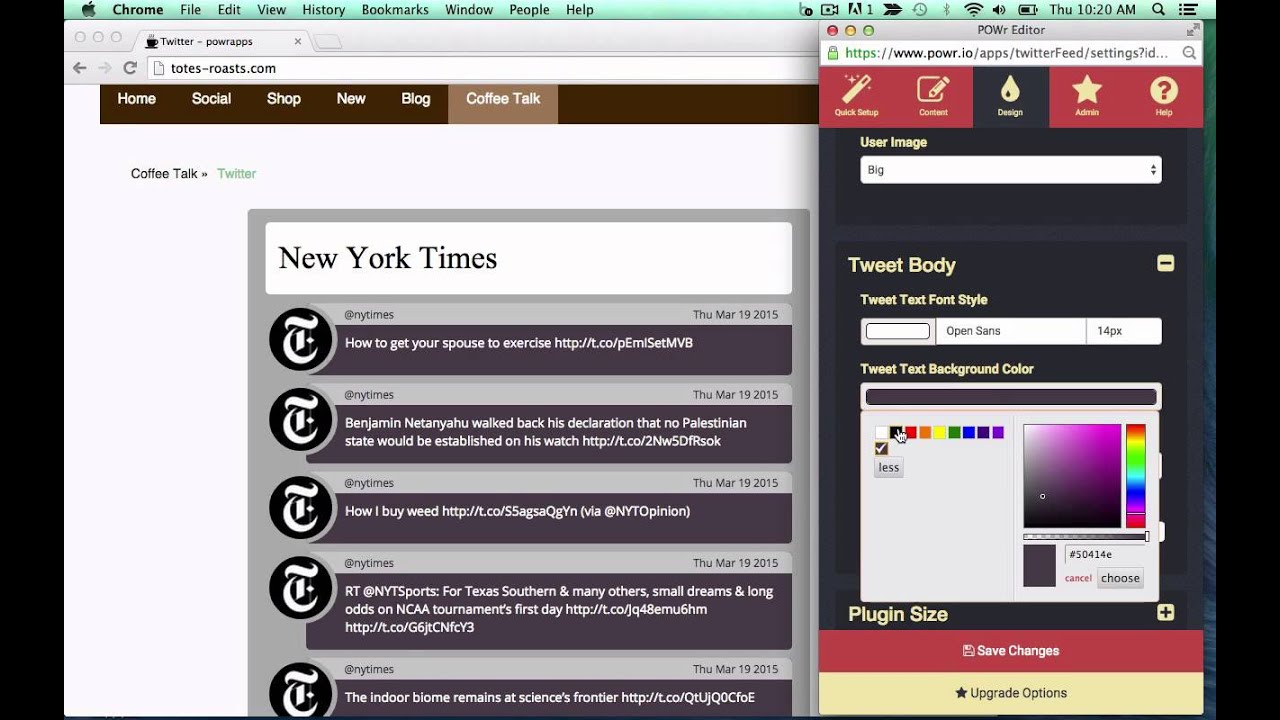
Task: Open Blog in site navigation
Action: [416, 98]
